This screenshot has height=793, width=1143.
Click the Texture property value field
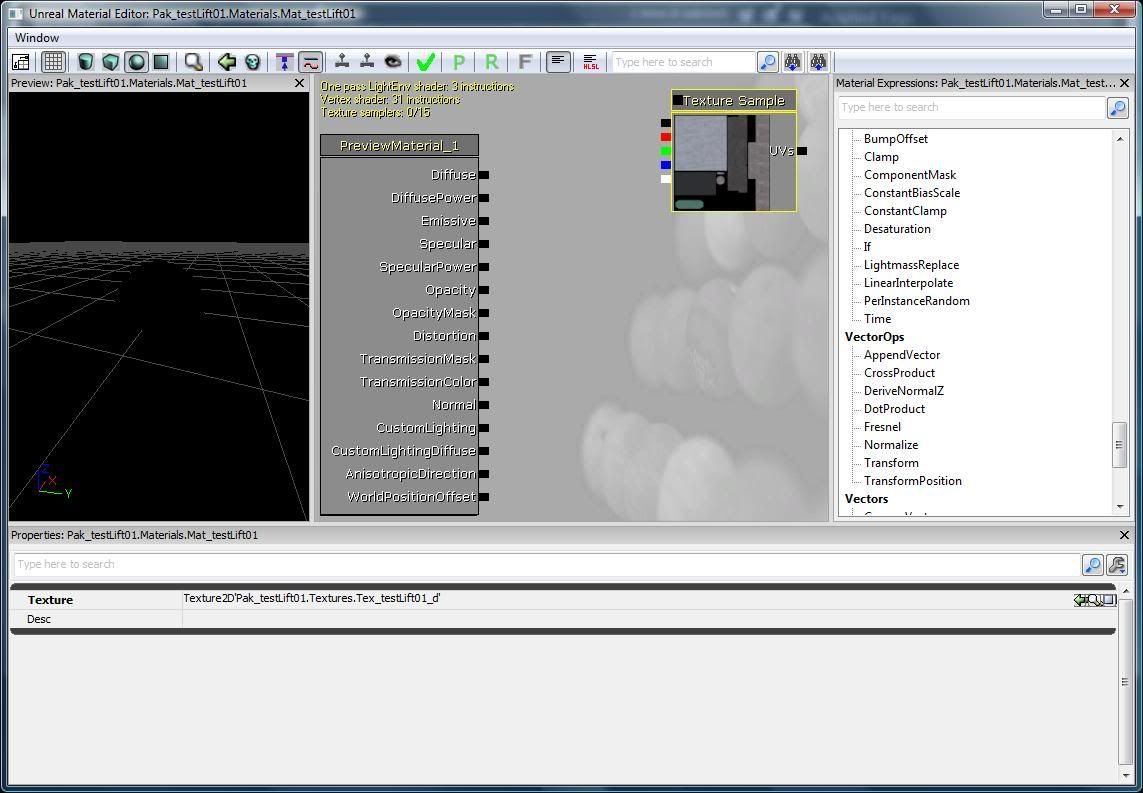(627, 599)
